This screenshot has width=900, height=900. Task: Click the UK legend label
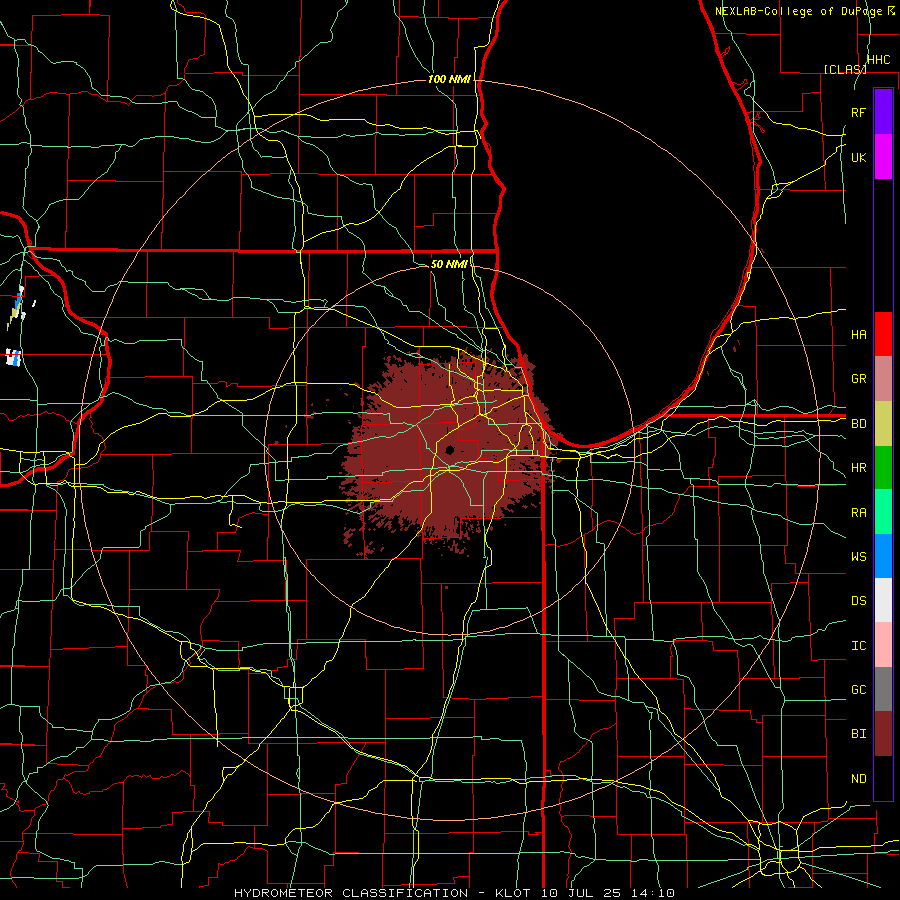tap(858, 157)
